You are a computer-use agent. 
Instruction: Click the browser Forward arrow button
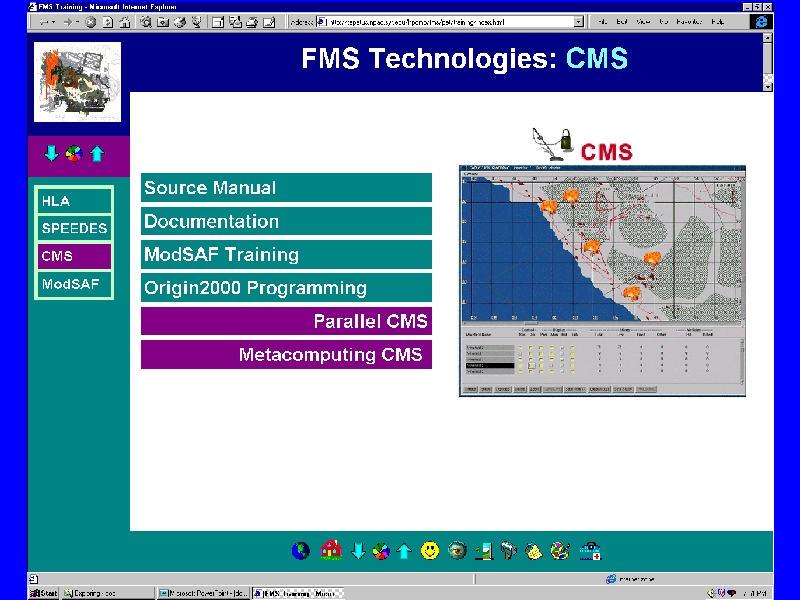pos(67,22)
